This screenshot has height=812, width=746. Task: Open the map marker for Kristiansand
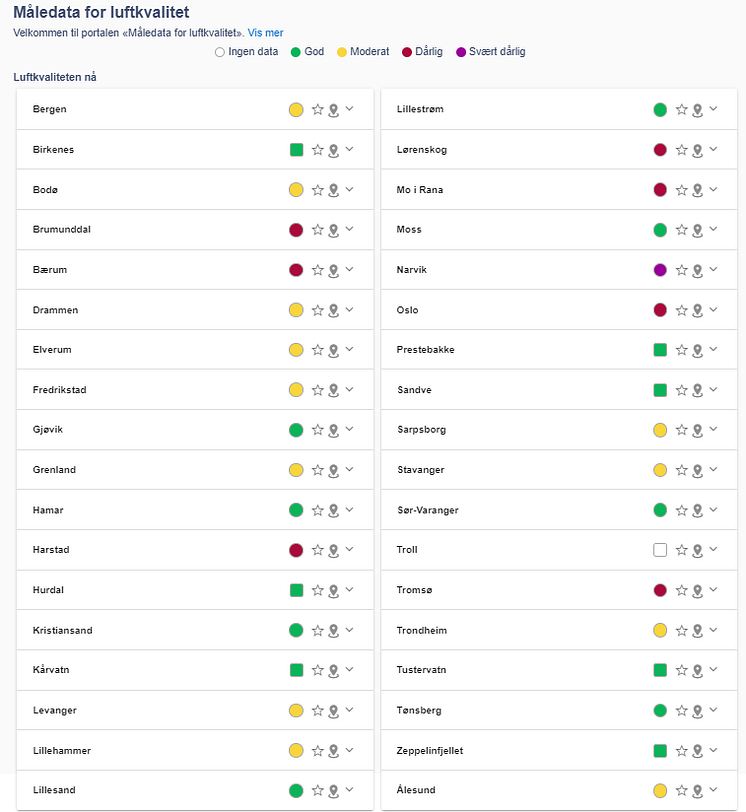coord(333,631)
